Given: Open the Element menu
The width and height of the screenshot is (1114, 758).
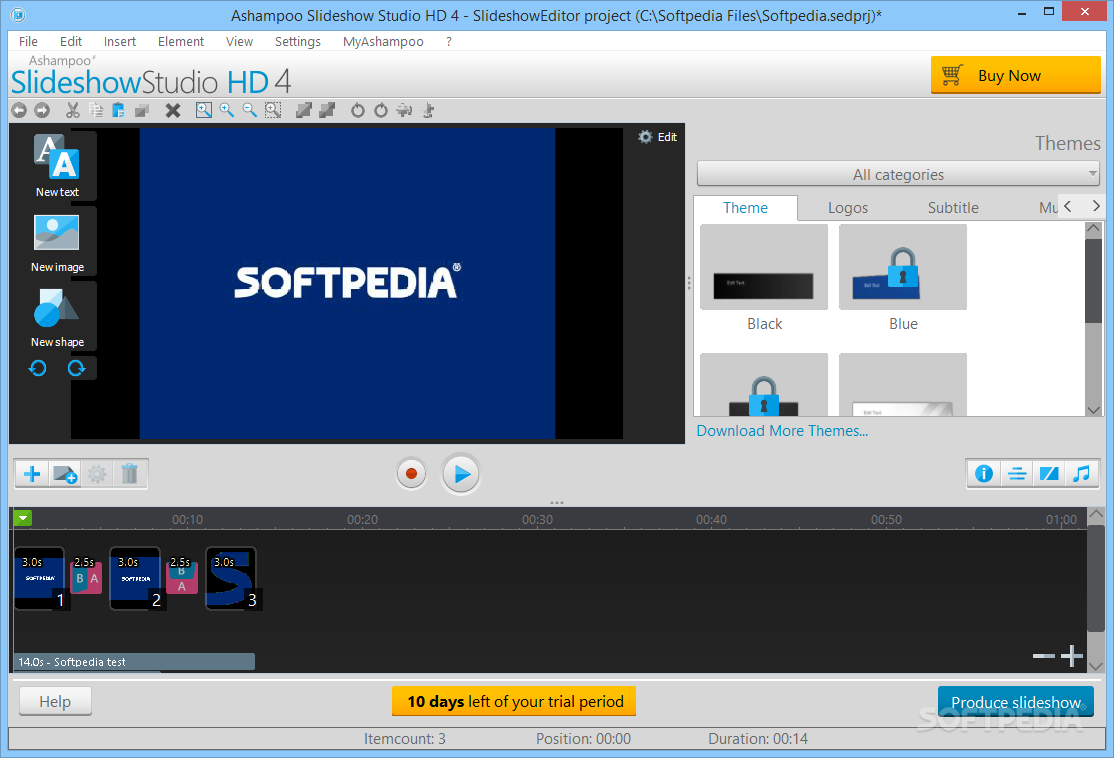Looking at the screenshot, I should 180,42.
